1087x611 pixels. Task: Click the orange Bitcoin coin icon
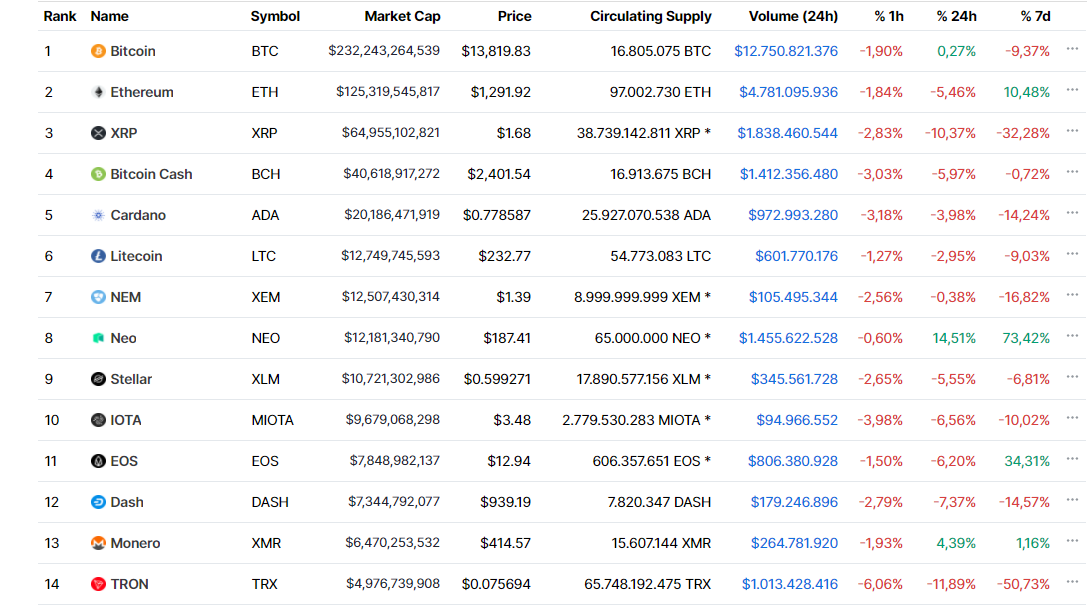click(98, 51)
